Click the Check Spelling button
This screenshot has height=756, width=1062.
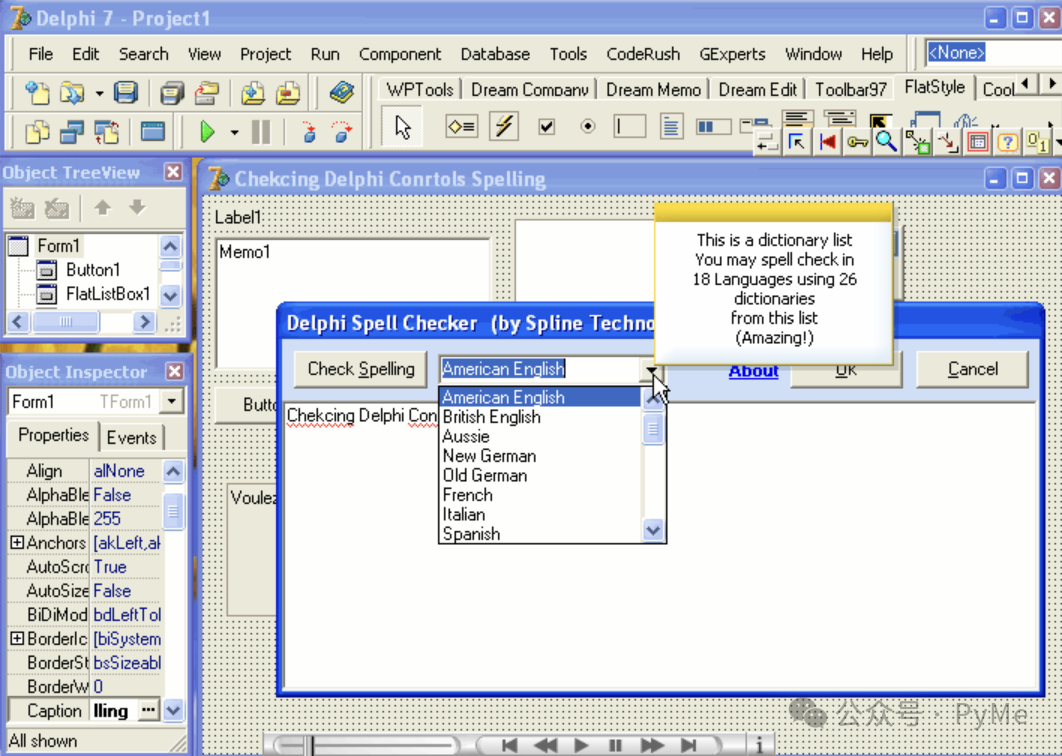(x=361, y=369)
